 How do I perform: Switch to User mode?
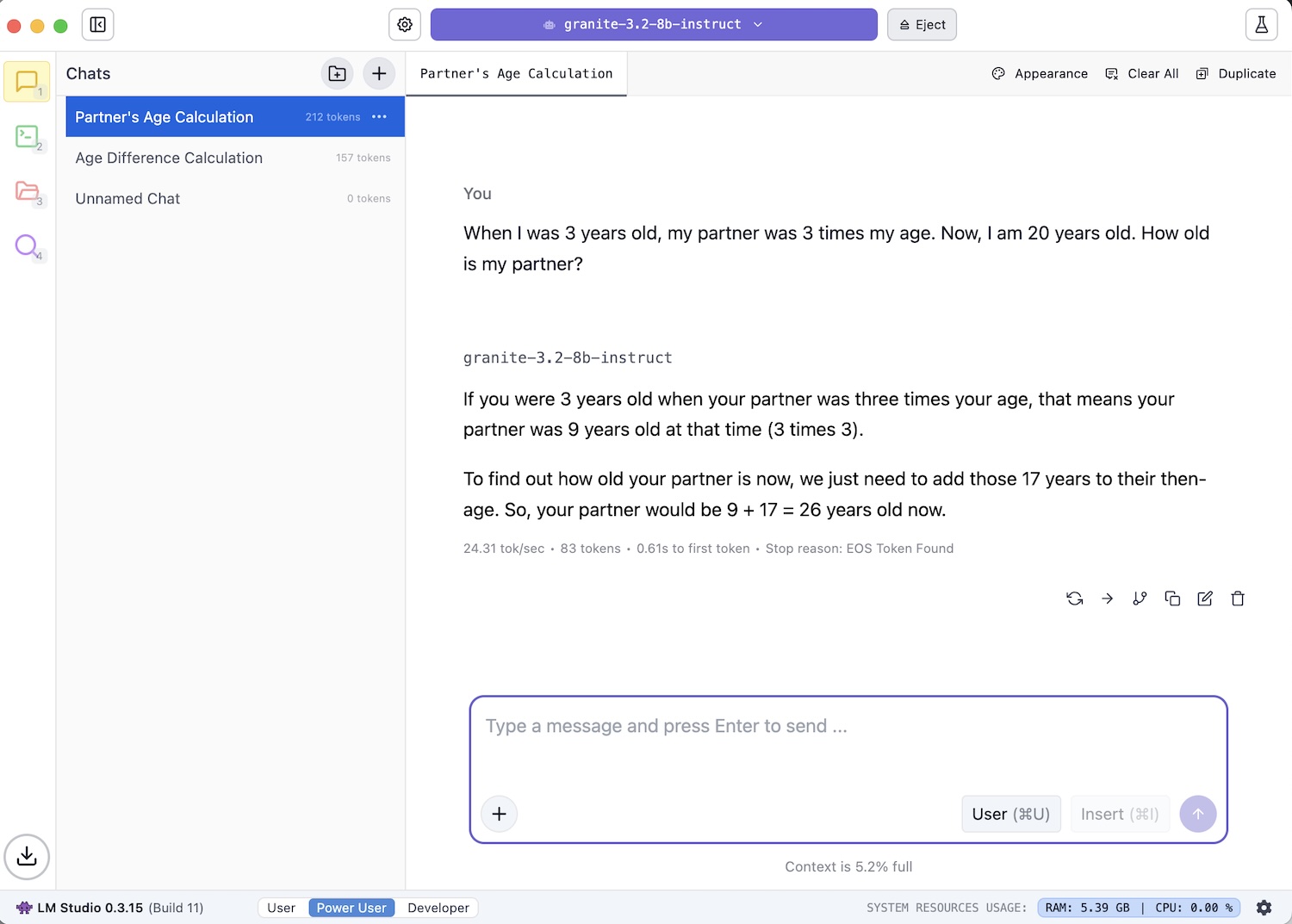tap(281, 908)
